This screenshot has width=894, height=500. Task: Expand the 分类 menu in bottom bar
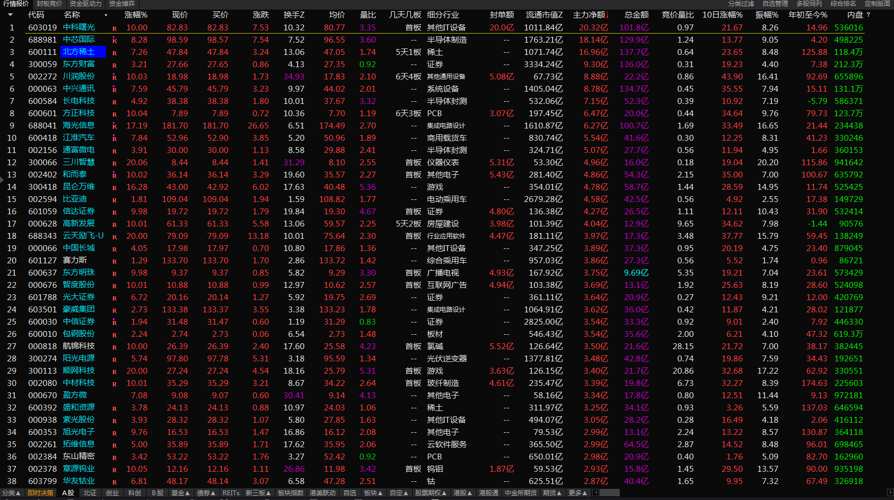[11, 493]
